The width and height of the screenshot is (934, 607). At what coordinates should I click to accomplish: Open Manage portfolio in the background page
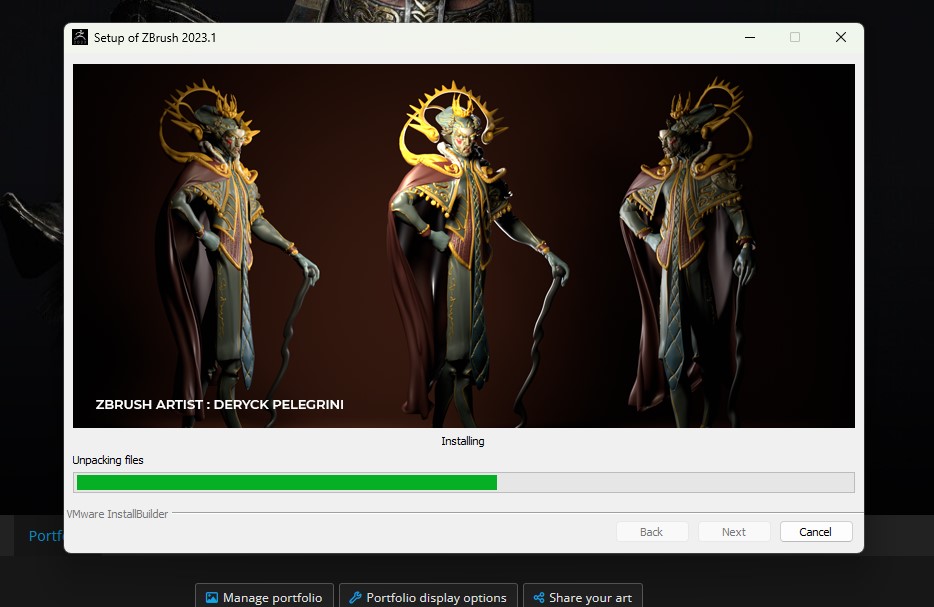tap(264, 596)
